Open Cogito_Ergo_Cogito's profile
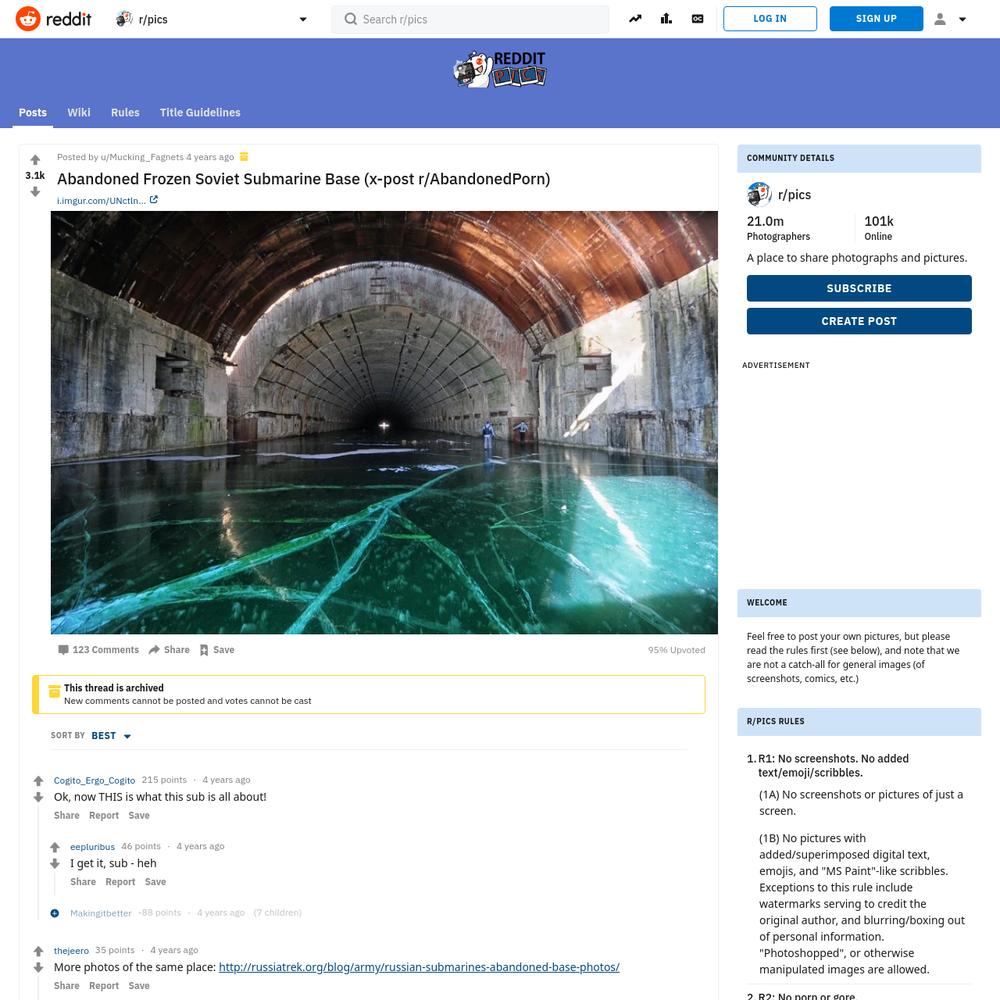Viewport: 1000px width, 1000px height. click(x=94, y=781)
